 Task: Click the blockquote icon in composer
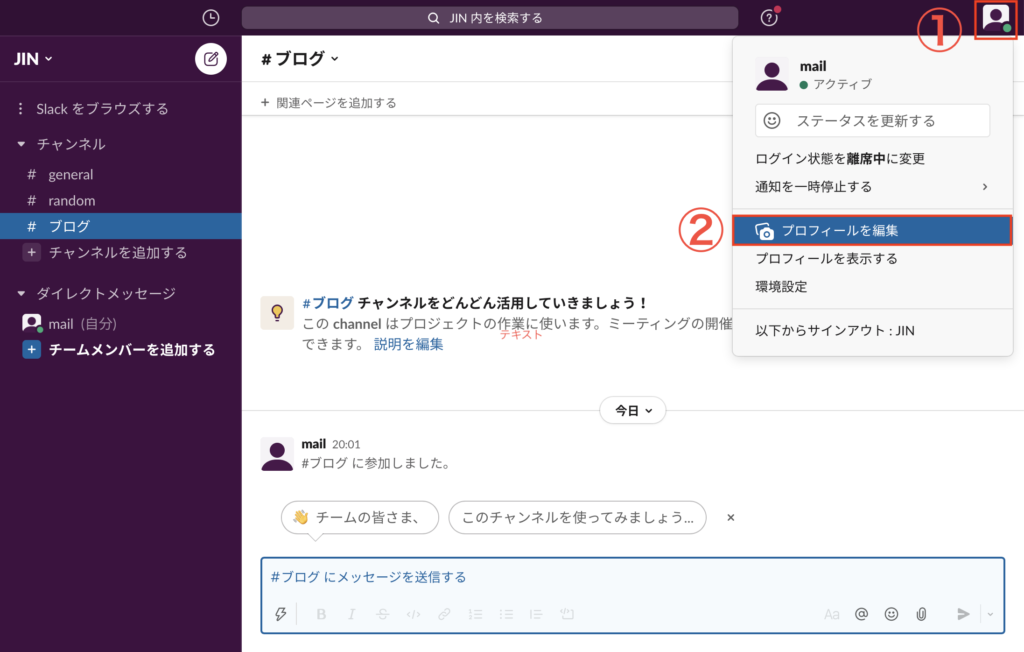[x=536, y=614]
